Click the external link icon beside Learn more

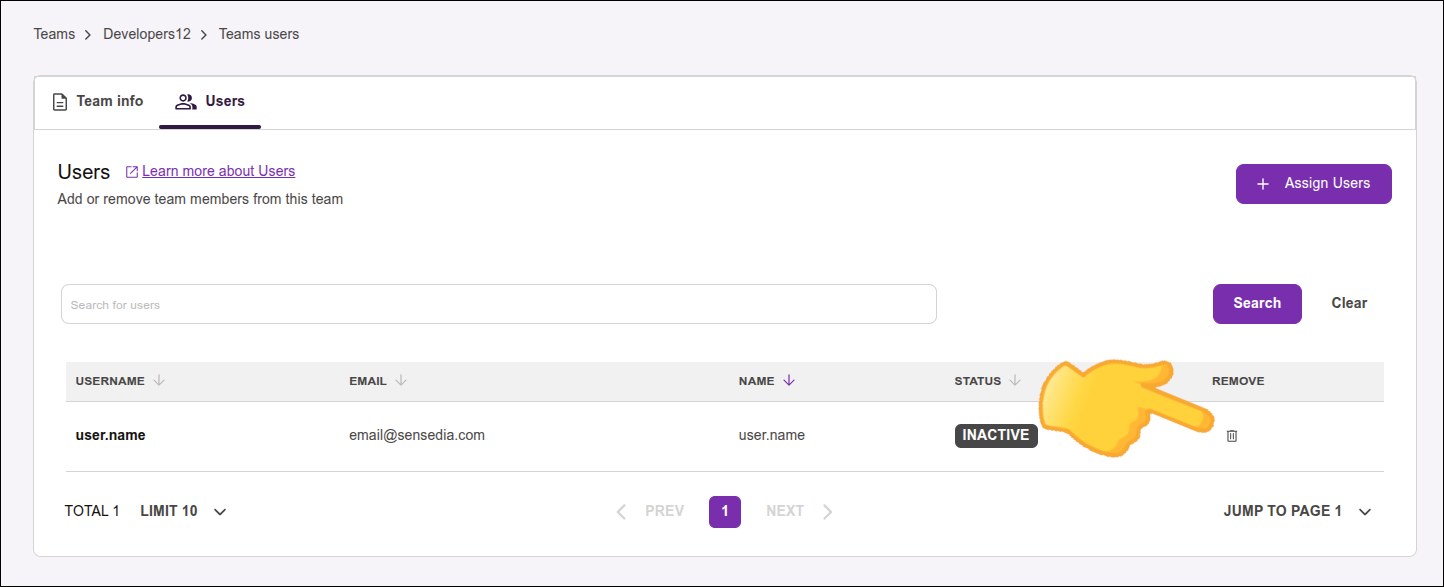click(x=132, y=172)
